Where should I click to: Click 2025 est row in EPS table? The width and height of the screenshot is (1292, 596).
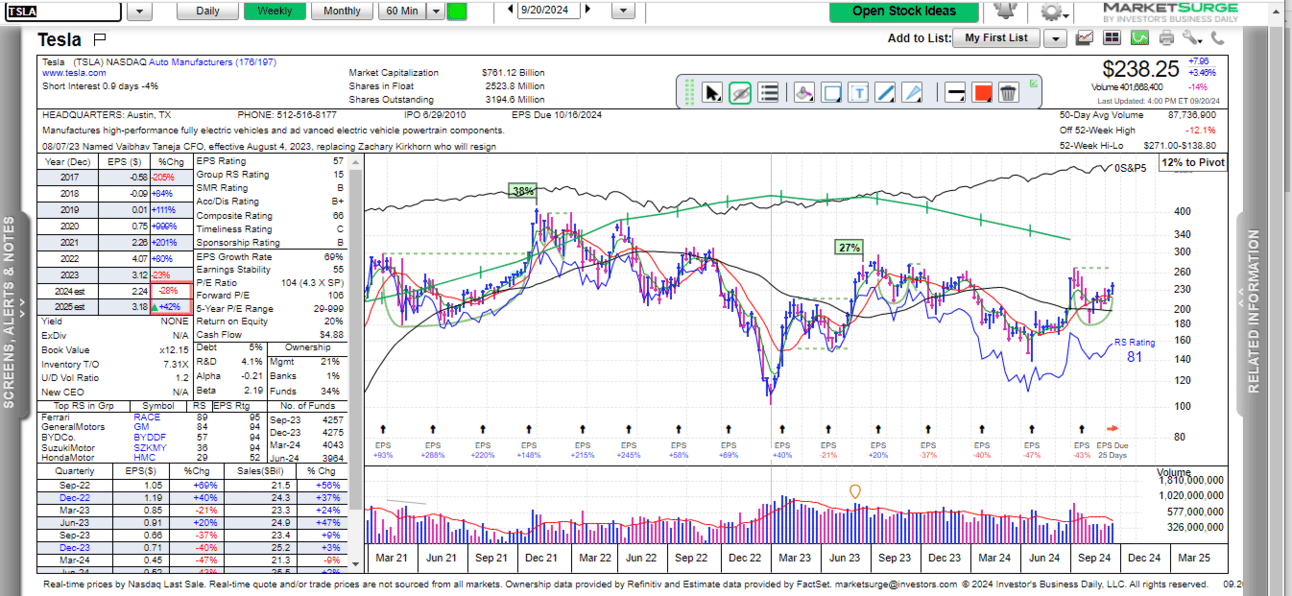(x=114, y=306)
